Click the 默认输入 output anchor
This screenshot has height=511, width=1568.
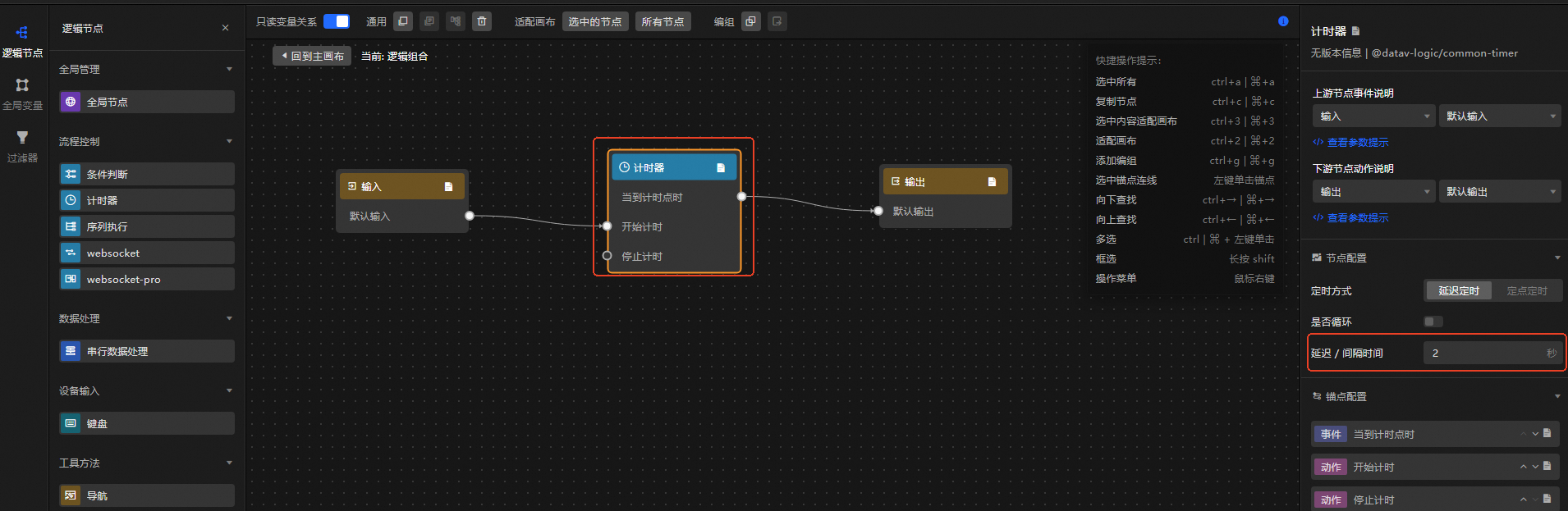click(470, 216)
